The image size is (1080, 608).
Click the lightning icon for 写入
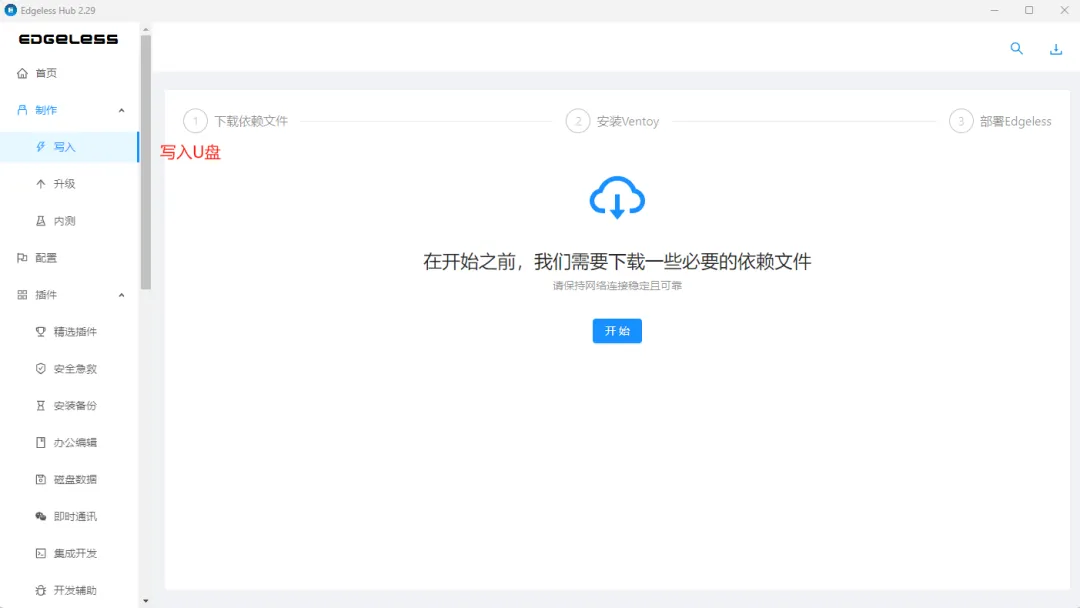click(41, 147)
